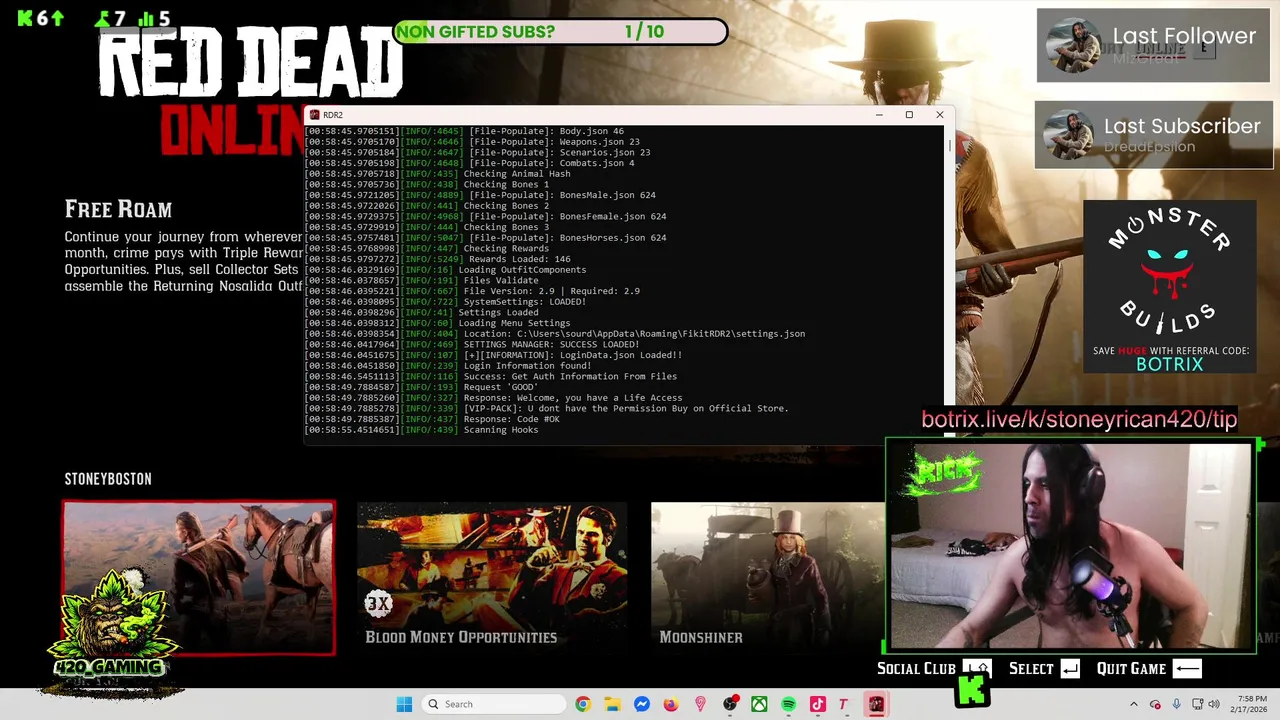Open the Xbox app in taskbar
Screen dimensions: 1280x720
click(760, 704)
